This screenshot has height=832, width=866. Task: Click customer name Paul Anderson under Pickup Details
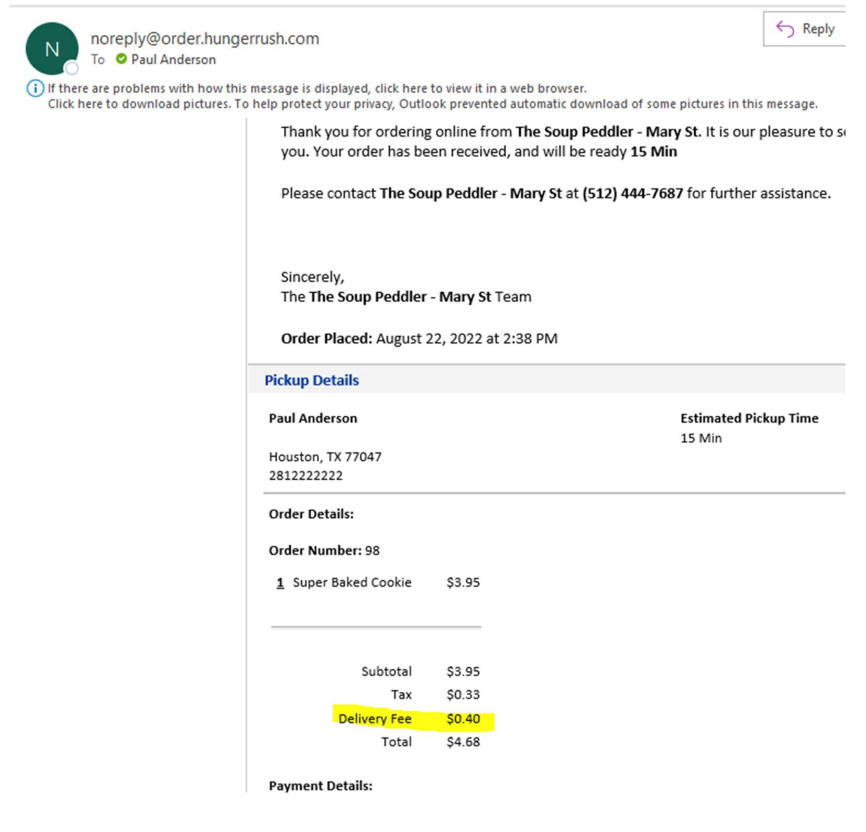pyautogui.click(x=313, y=418)
